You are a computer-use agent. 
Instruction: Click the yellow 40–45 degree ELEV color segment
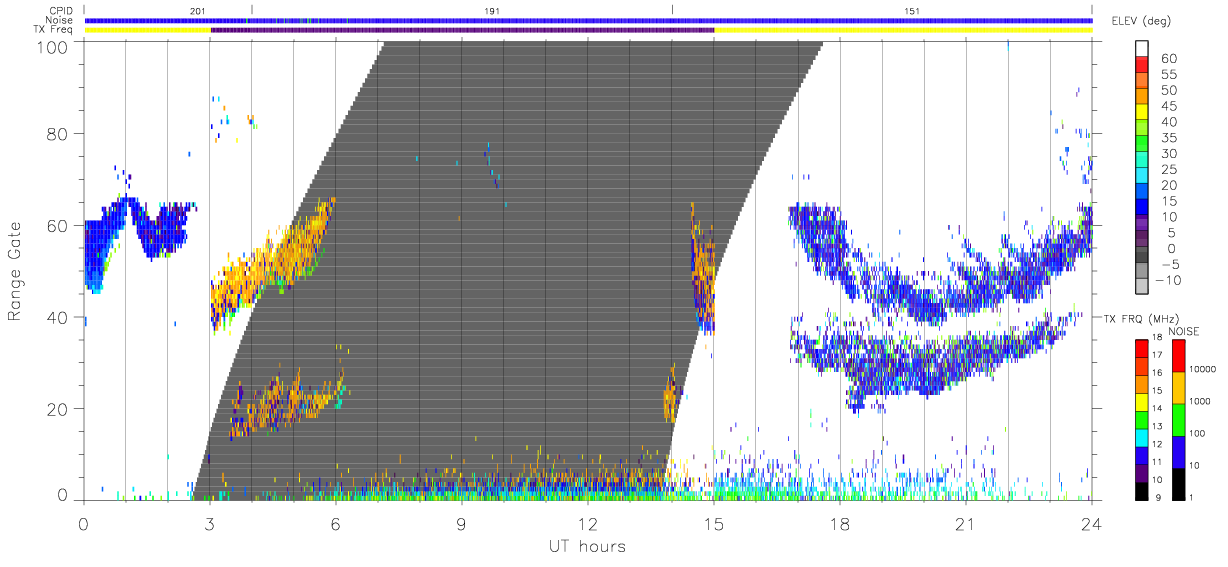pos(1142,113)
